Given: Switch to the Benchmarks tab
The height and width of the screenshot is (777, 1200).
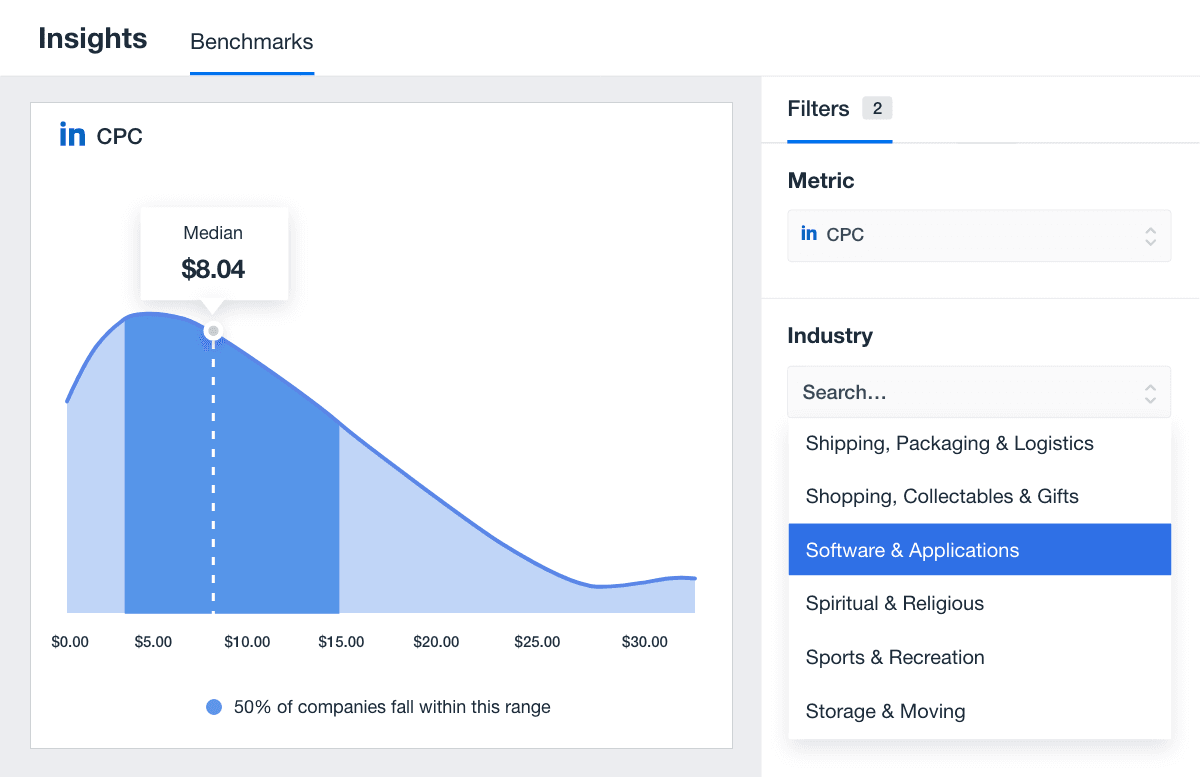Looking at the screenshot, I should tap(252, 42).
